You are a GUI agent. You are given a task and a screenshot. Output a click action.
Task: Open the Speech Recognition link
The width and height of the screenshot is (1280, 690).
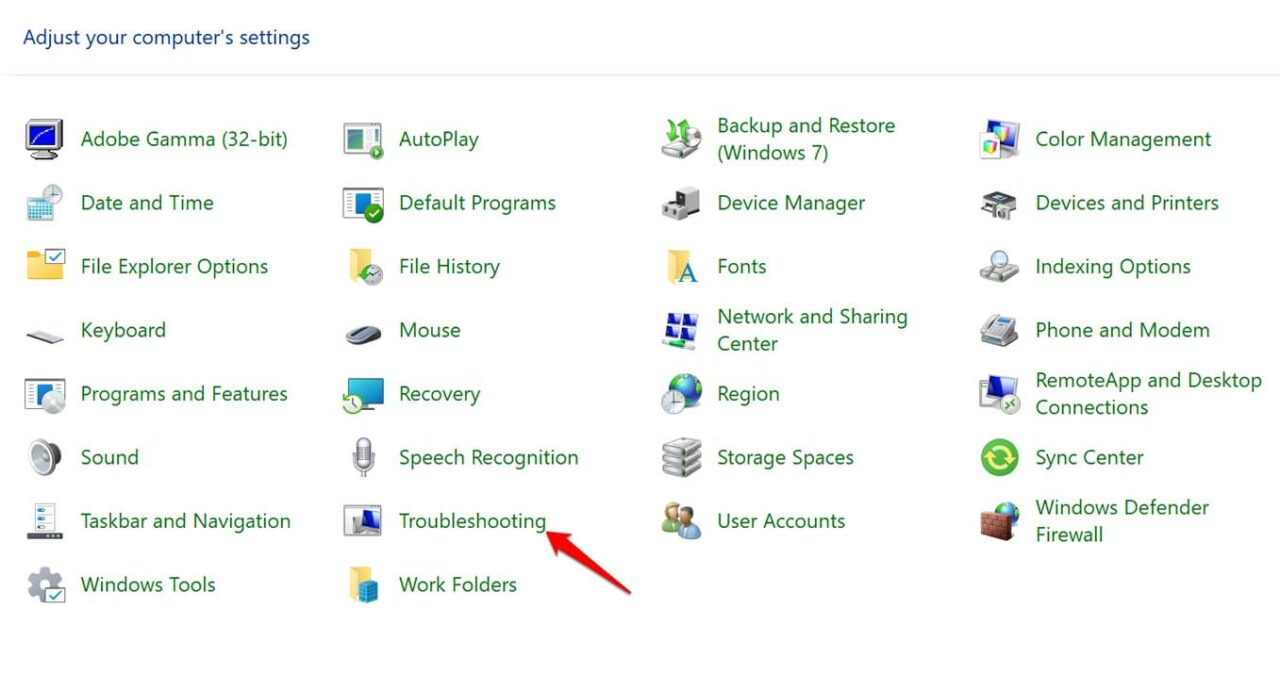coord(488,458)
